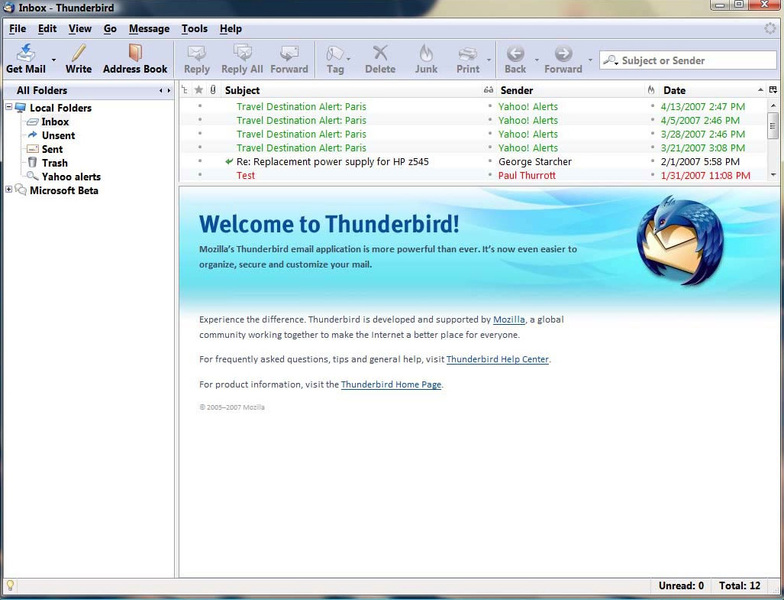Toggle star on the Test message

point(200,175)
